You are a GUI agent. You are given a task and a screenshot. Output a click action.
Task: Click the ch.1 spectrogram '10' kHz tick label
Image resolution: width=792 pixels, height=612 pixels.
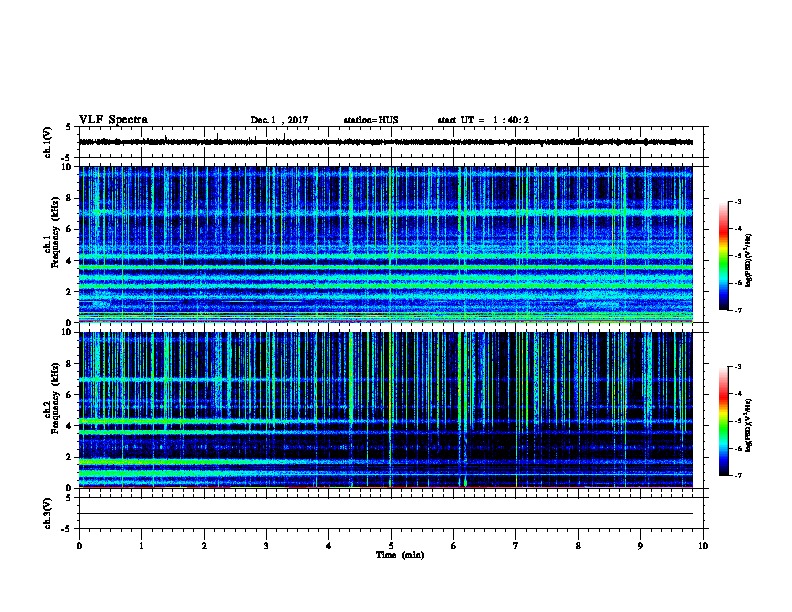click(x=68, y=167)
